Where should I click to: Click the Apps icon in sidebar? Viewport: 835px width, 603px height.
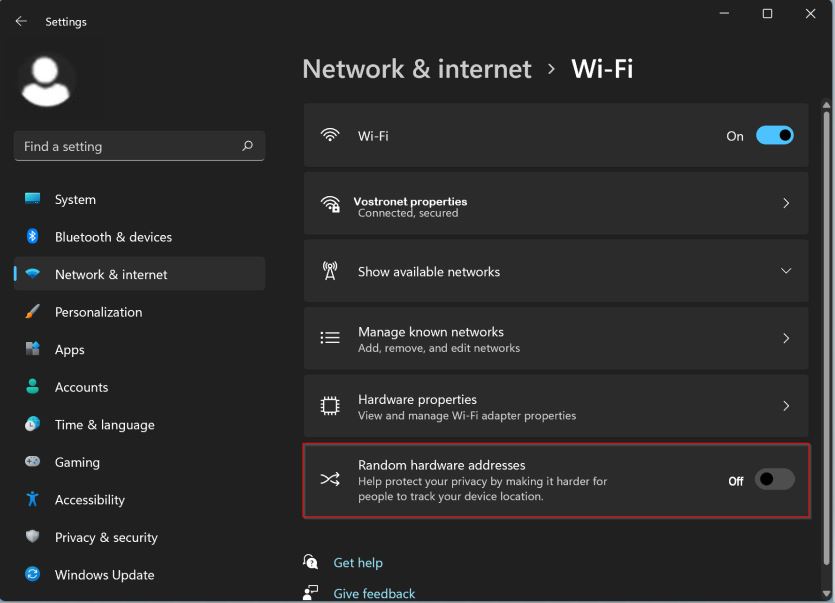coord(32,349)
